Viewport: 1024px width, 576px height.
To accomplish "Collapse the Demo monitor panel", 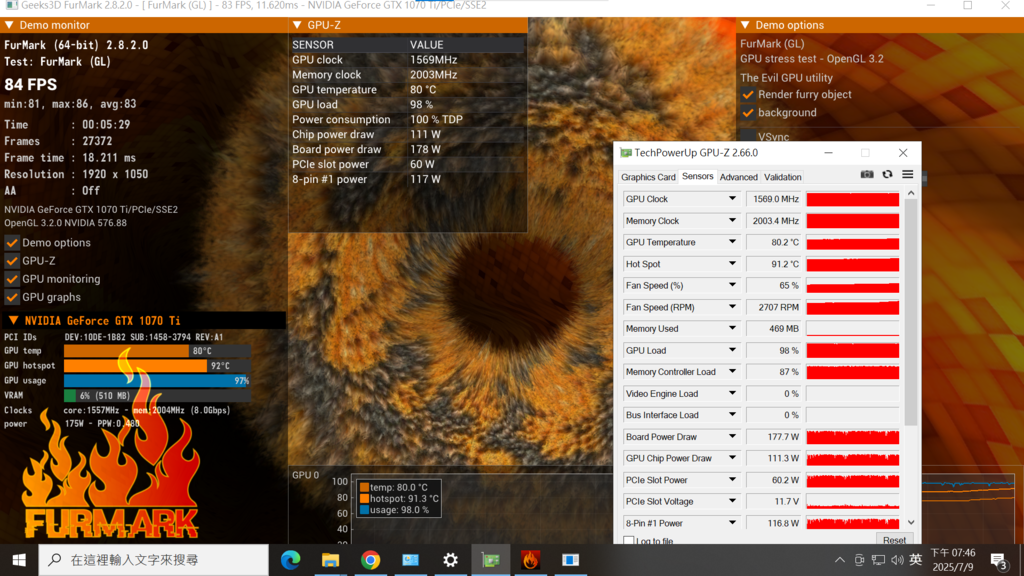I will point(9,25).
